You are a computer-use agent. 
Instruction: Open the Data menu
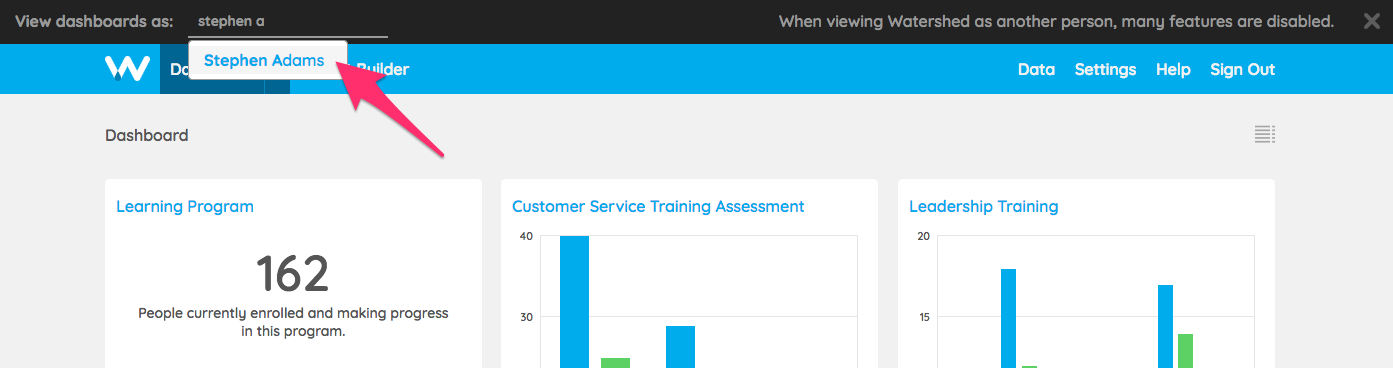(x=1036, y=69)
